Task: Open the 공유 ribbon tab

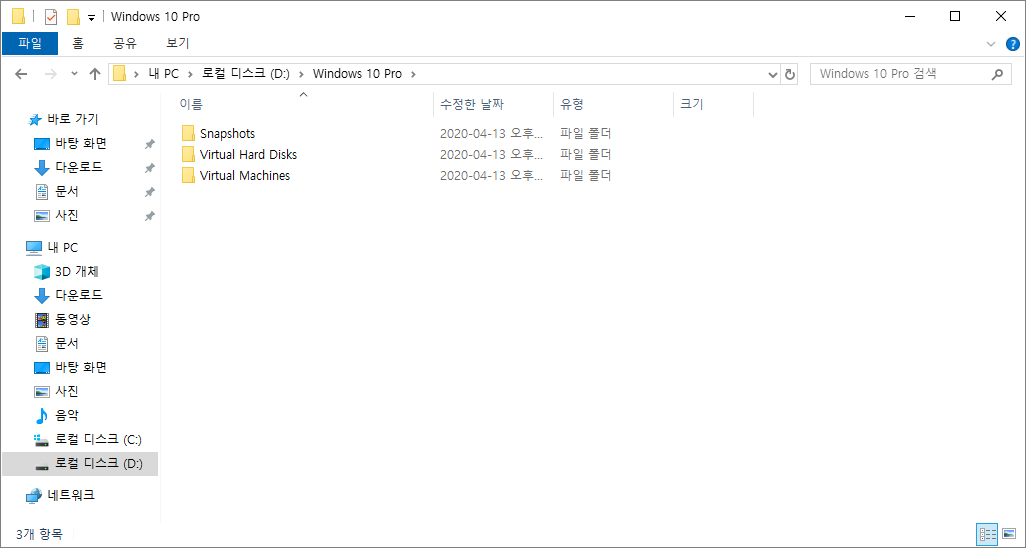Action: tap(125, 44)
